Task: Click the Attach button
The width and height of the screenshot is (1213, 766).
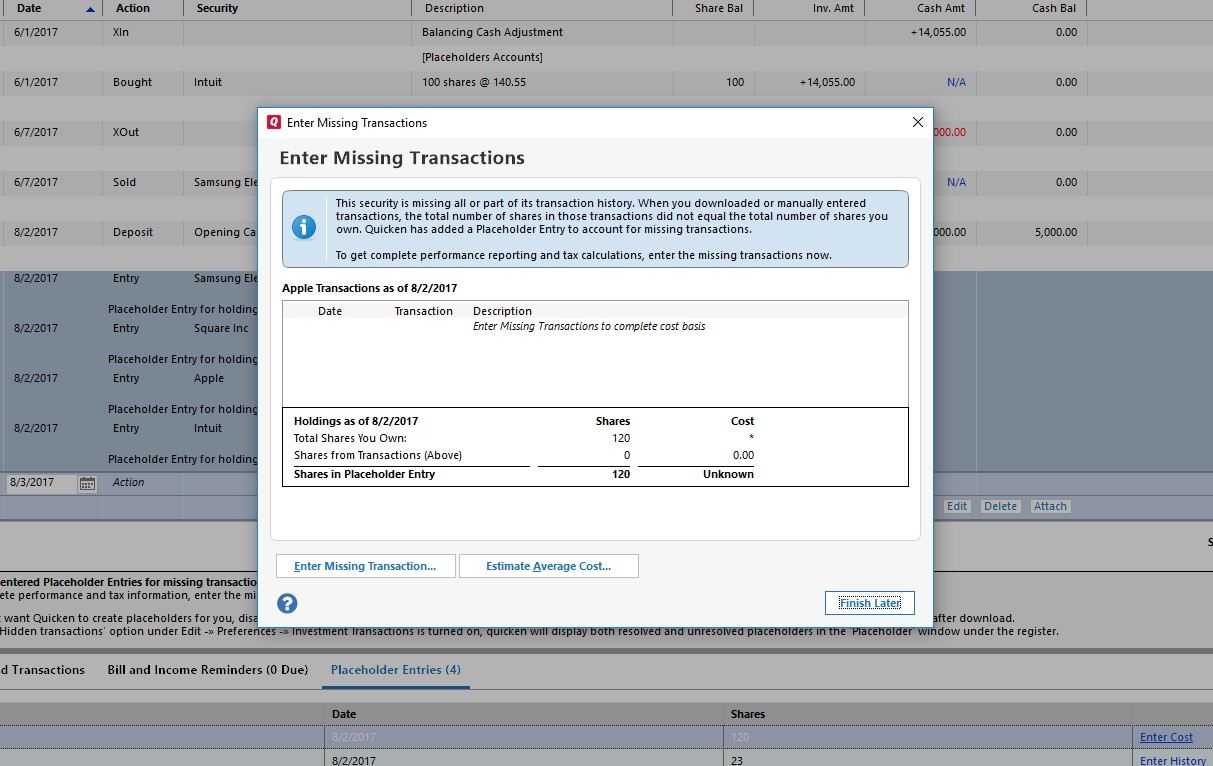Action: (1049, 506)
